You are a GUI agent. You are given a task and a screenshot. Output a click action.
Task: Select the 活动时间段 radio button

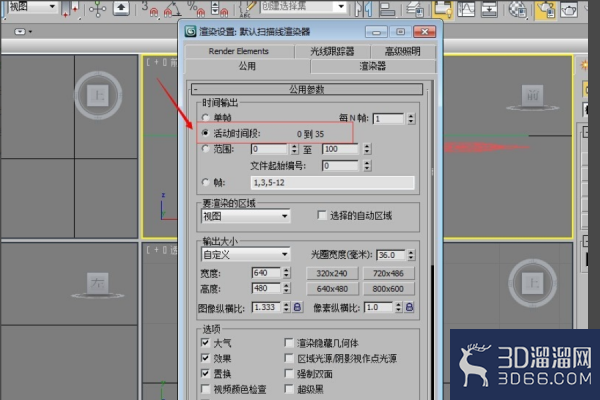tap(206, 133)
